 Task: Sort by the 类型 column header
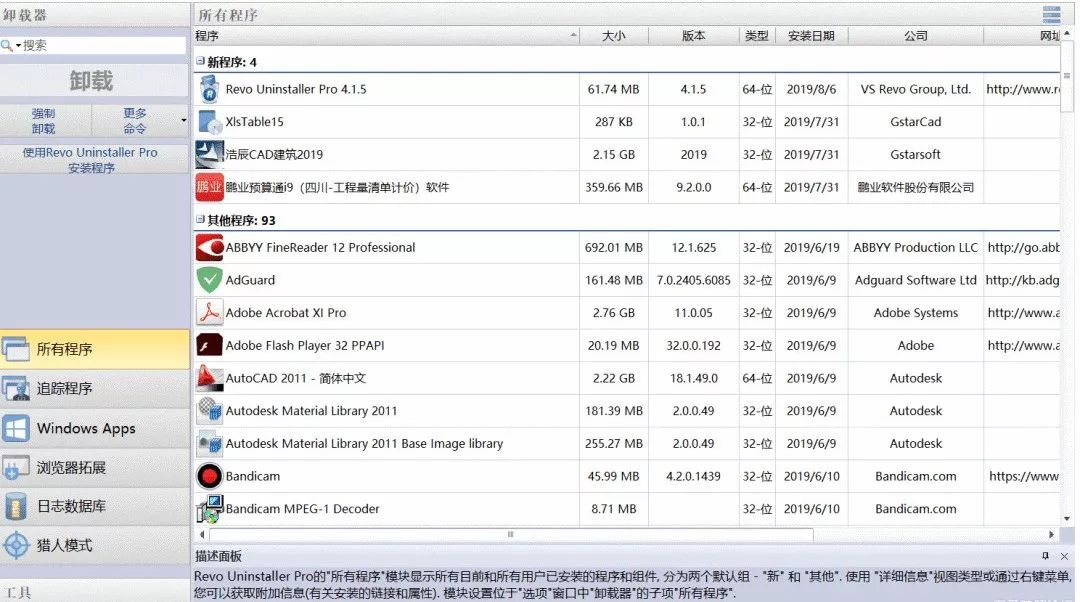(757, 36)
